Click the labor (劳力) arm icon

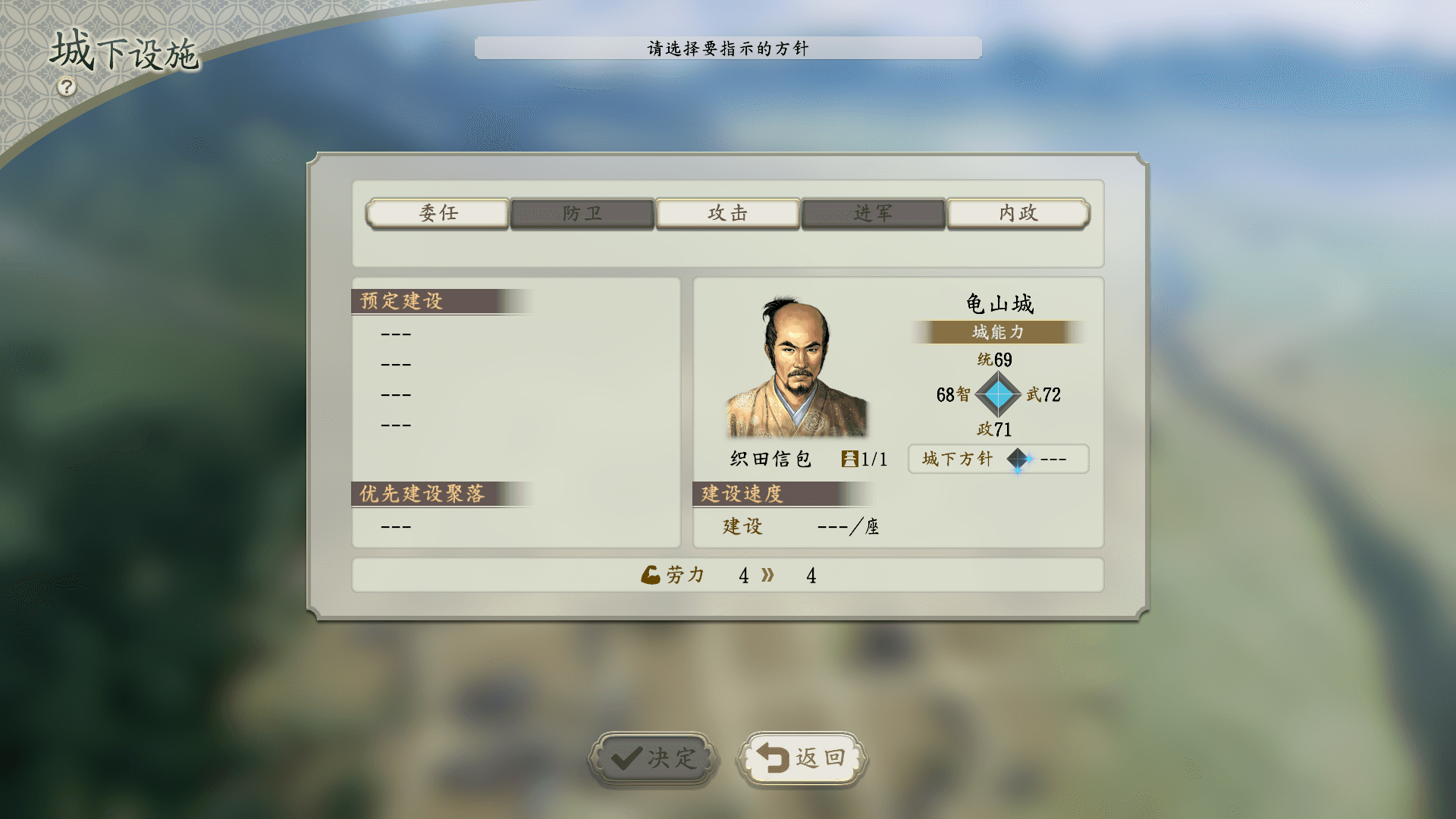[651, 575]
